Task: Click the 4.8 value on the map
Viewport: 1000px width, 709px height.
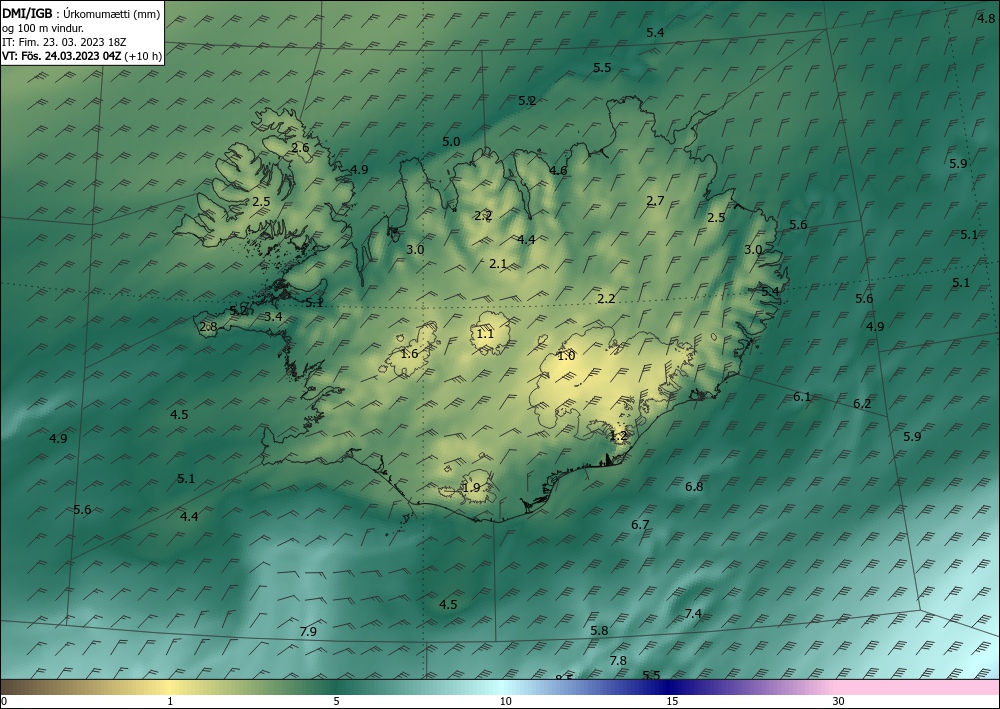Action: (985, 19)
